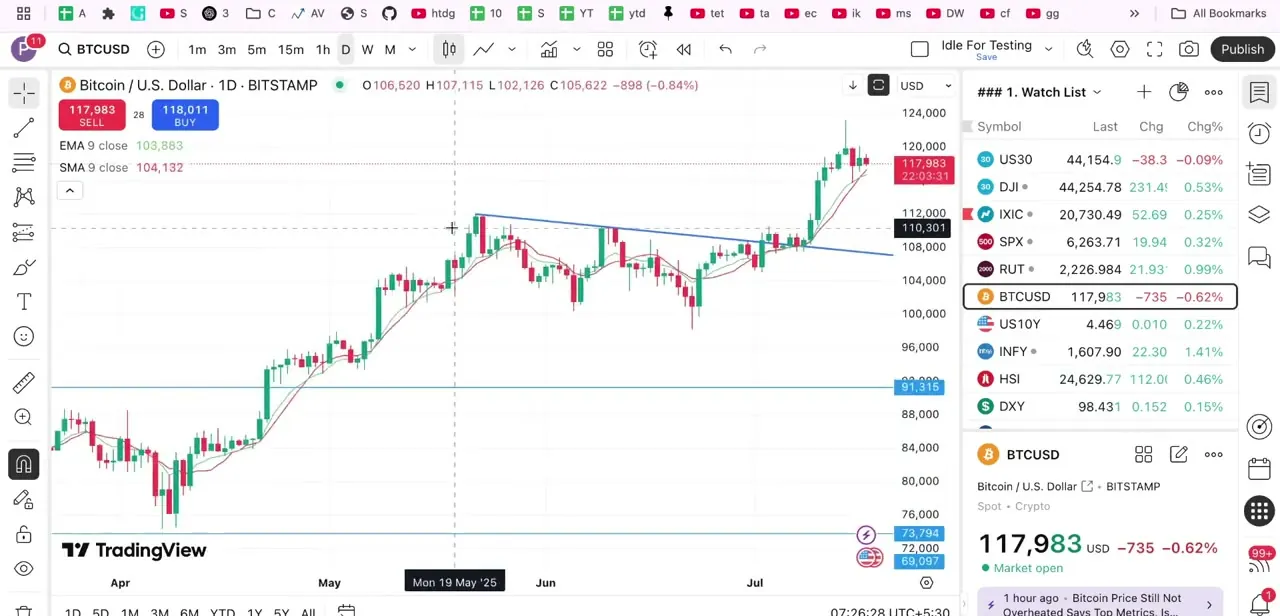Viewport: 1280px width, 616px height.
Task: Select the text annotation tool
Action: coord(24,302)
